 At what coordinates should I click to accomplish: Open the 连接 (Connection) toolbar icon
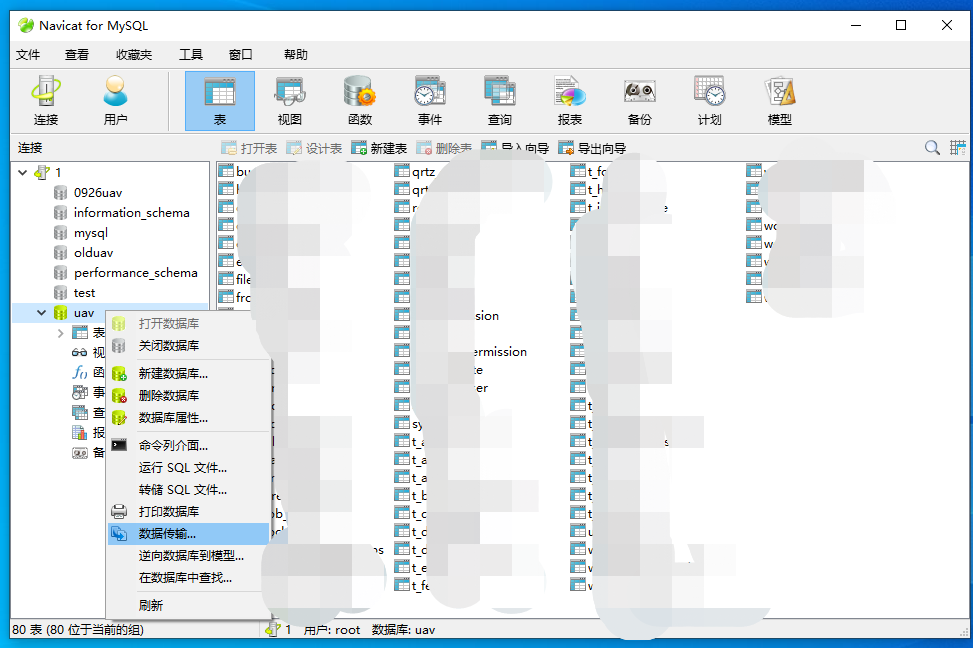pyautogui.click(x=46, y=101)
